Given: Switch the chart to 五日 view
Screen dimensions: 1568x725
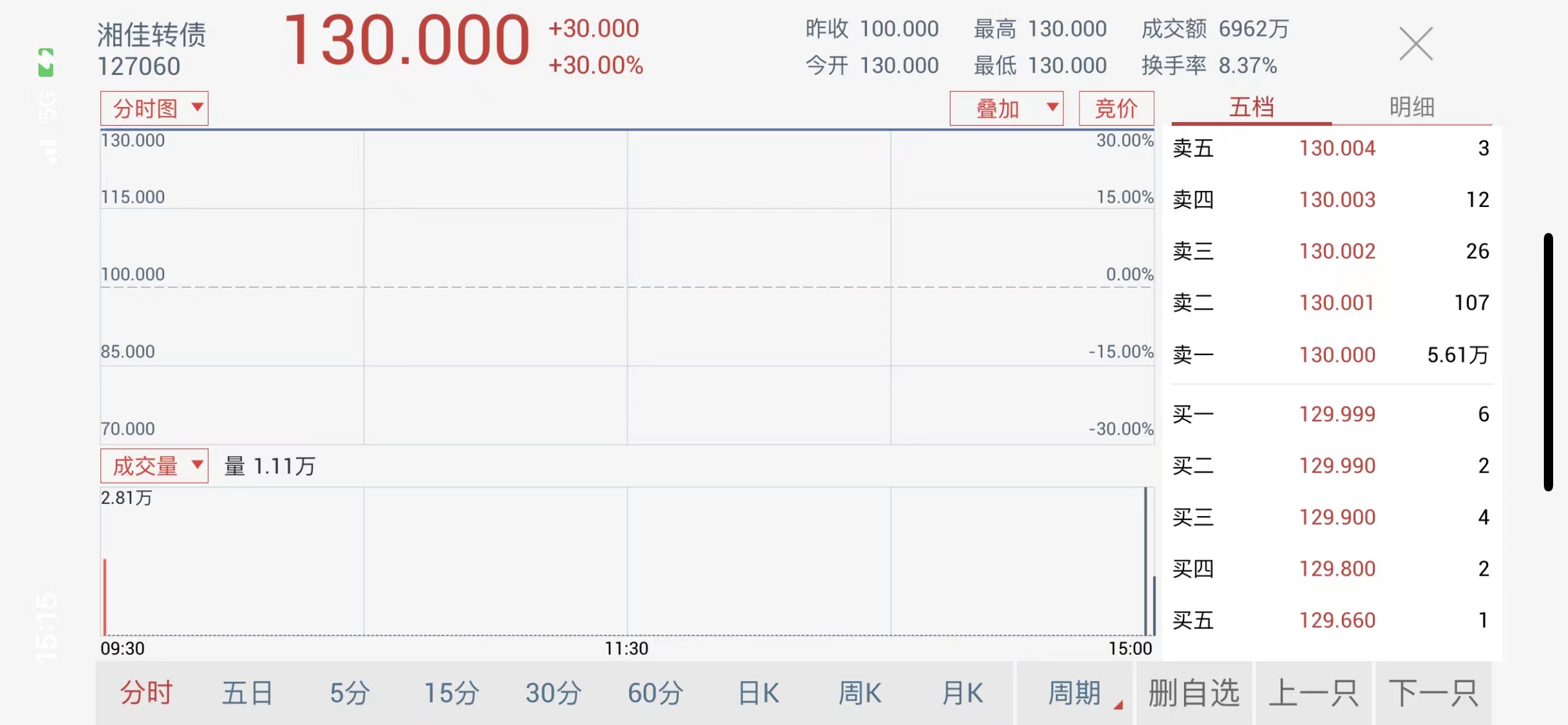Looking at the screenshot, I should click(x=248, y=693).
